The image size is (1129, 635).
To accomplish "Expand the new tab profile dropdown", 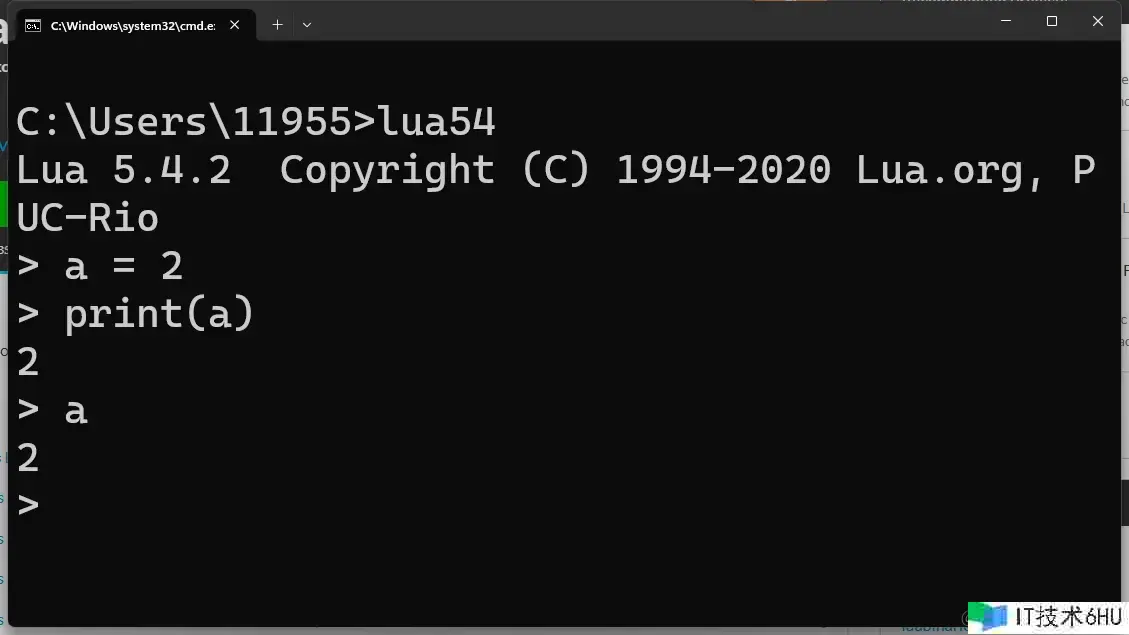I will 307,24.
